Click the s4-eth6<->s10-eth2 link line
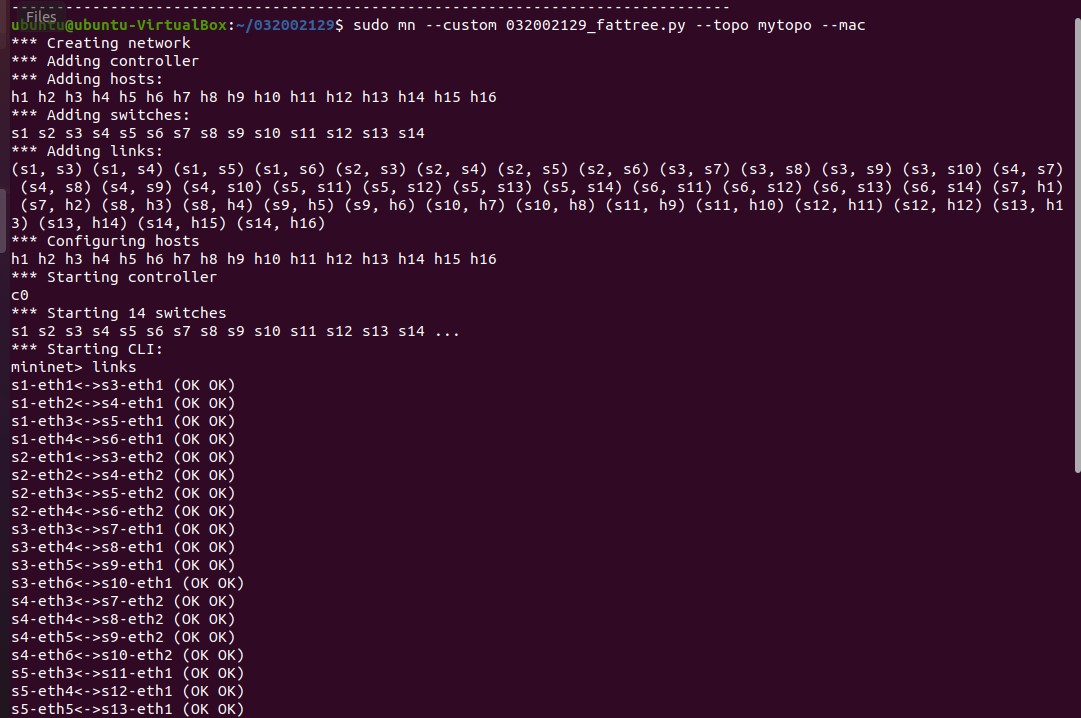Image resolution: width=1081 pixels, height=718 pixels. pyautogui.click(x=127, y=655)
